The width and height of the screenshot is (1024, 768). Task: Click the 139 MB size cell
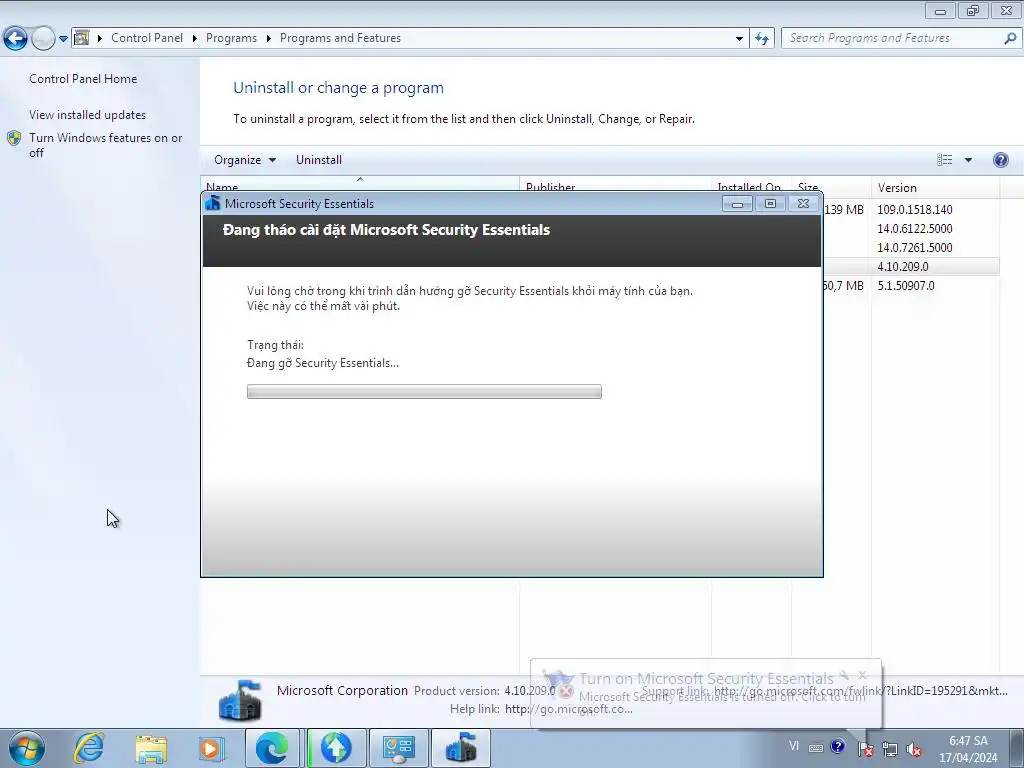click(844, 210)
